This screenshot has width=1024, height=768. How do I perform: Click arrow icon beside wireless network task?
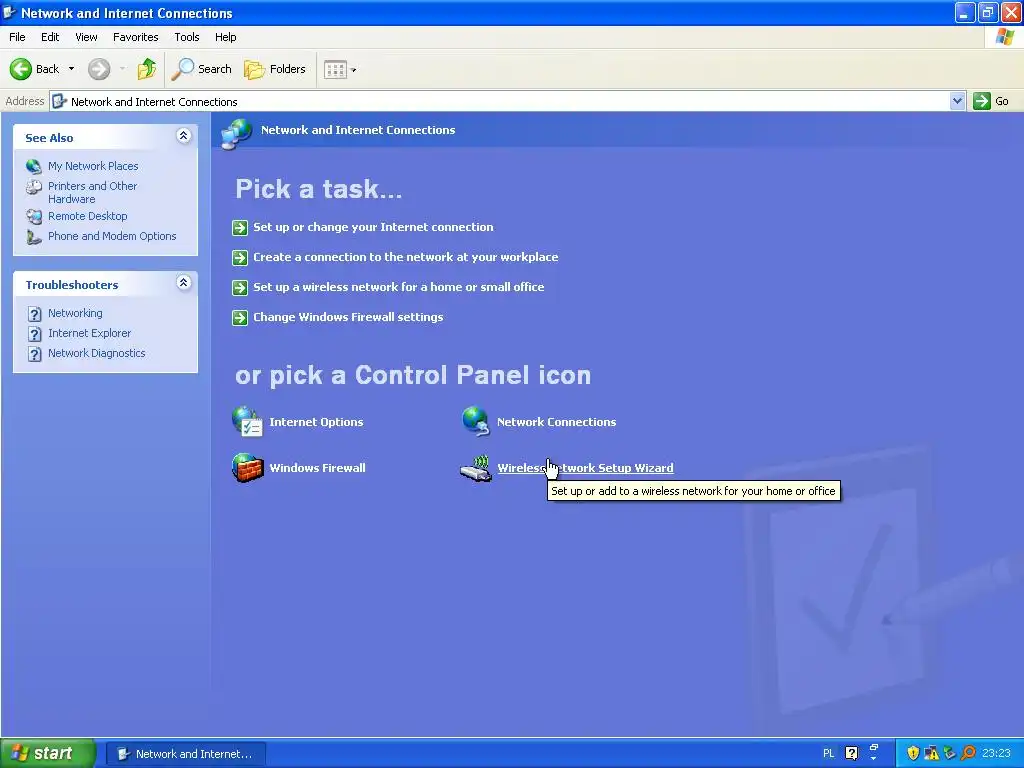pos(240,287)
